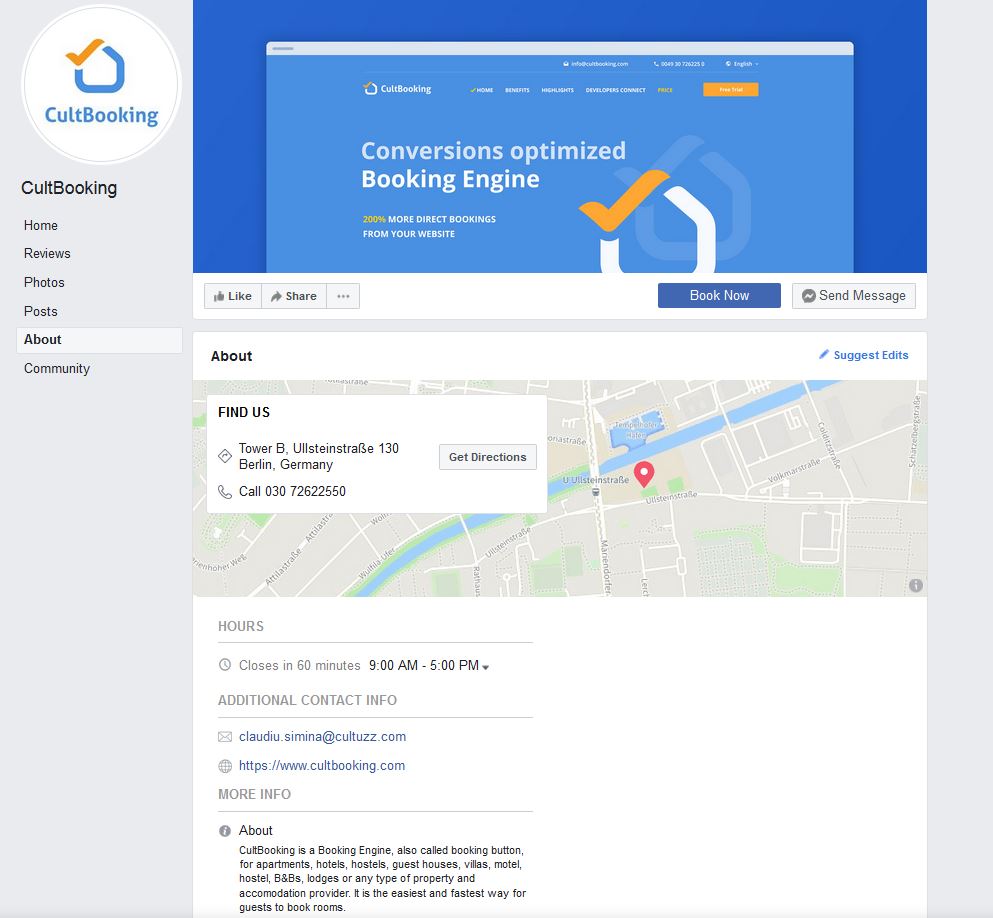
Task: Click the info circle icon on the map corner
Action: point(916,585)
